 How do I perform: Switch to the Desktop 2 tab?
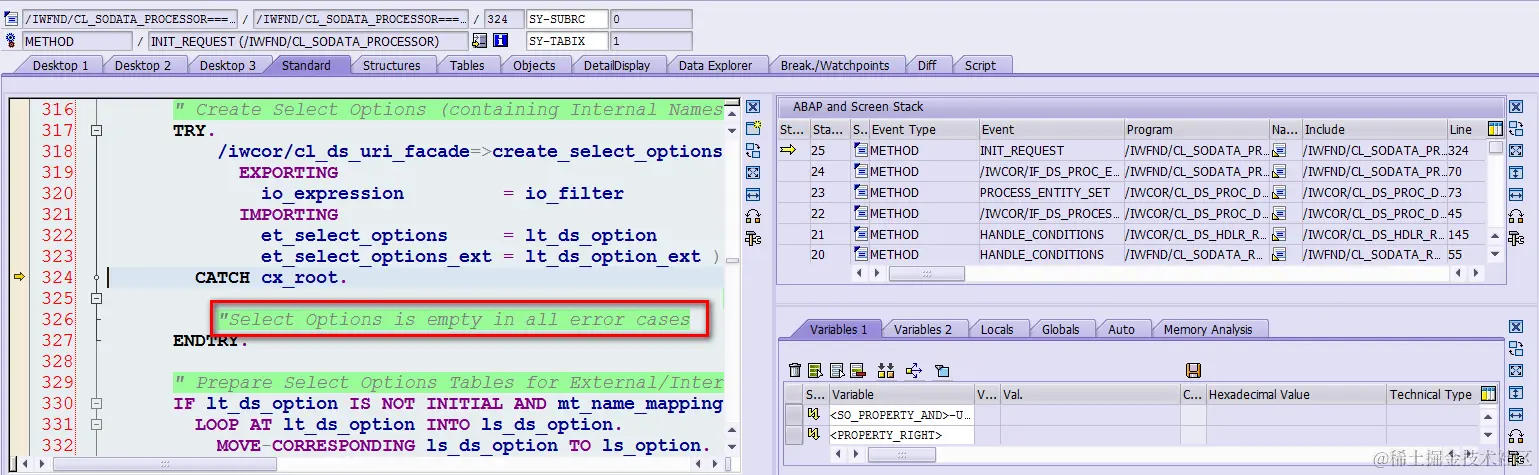143,65
